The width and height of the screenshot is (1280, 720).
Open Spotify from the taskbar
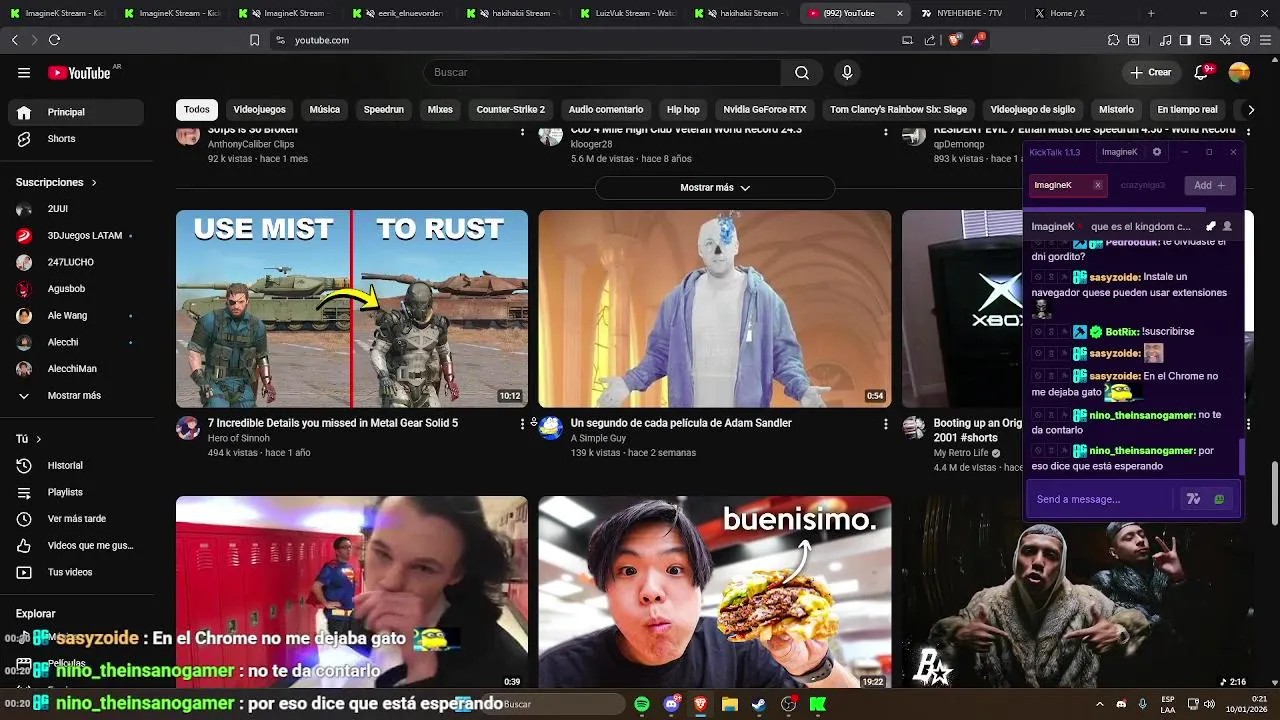[x=642, y=704]
